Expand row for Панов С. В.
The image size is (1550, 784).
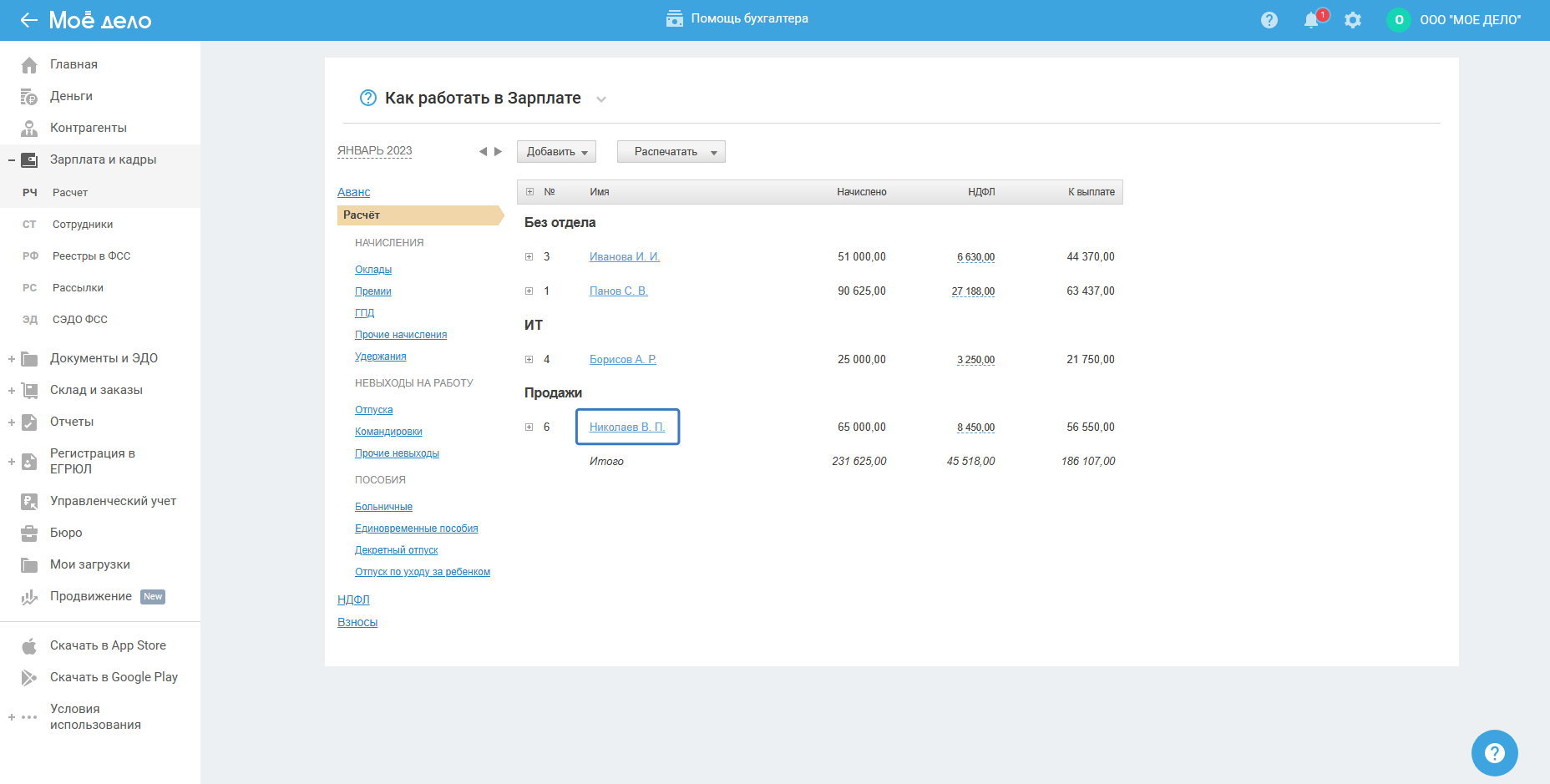pos(529,291)
